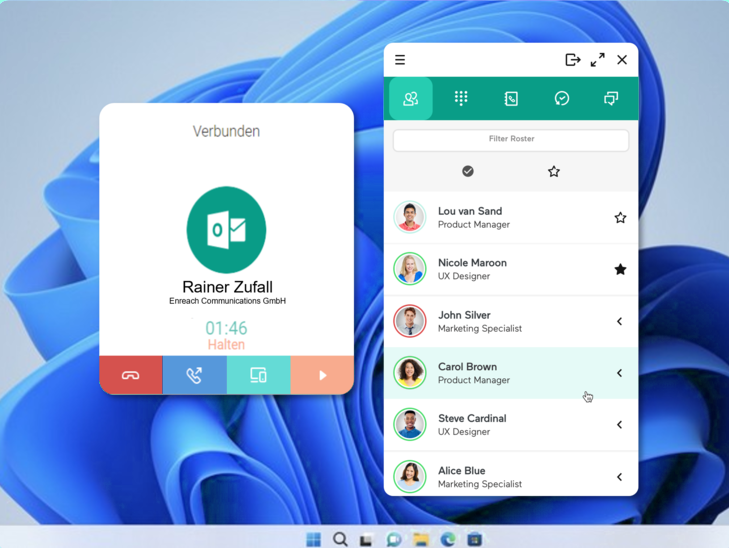Open the call history tab

pos(562,99)
